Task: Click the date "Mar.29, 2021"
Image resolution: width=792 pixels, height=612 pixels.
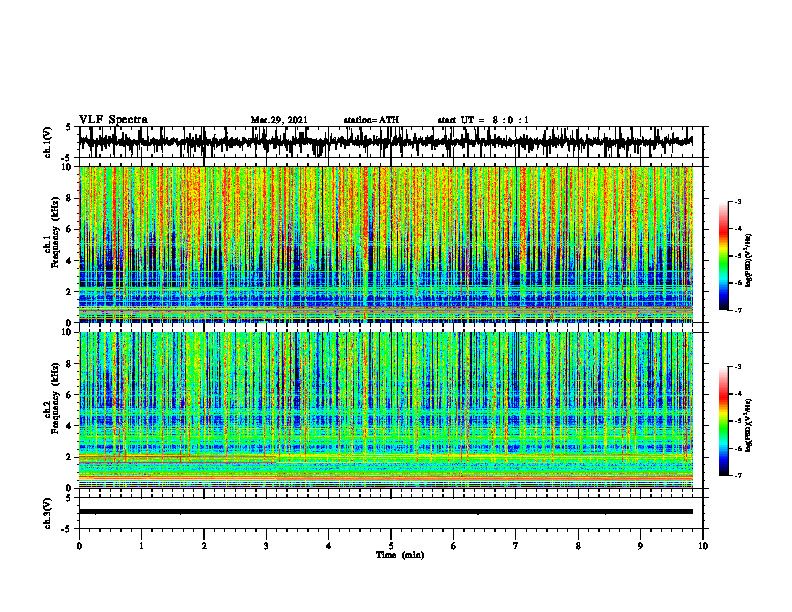Action: click(x=279, y=120)
